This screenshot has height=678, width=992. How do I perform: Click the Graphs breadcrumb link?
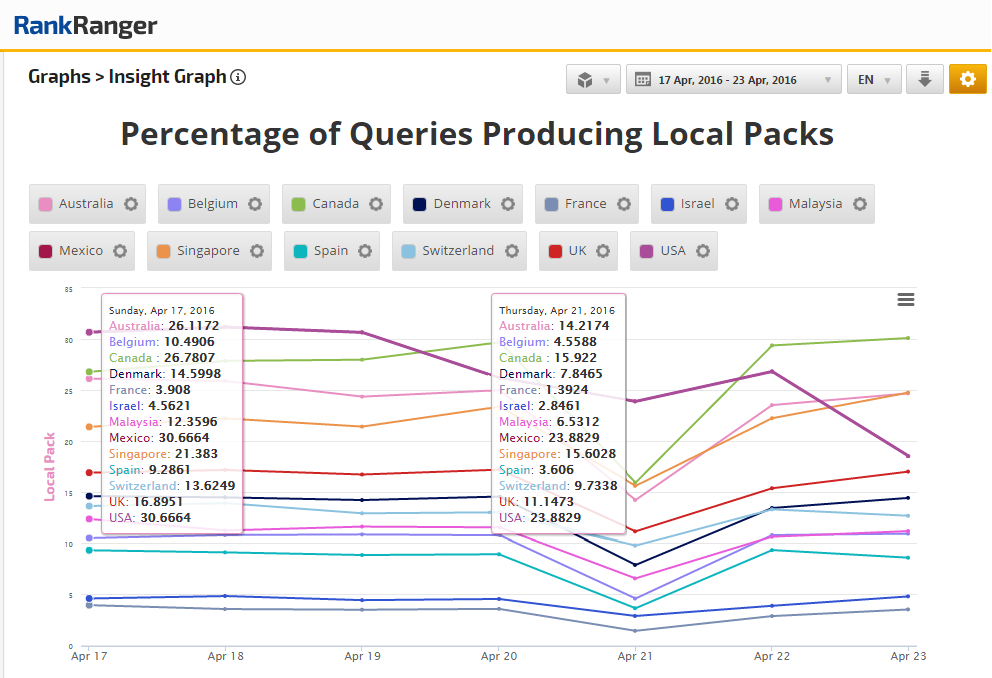point(59,77)
